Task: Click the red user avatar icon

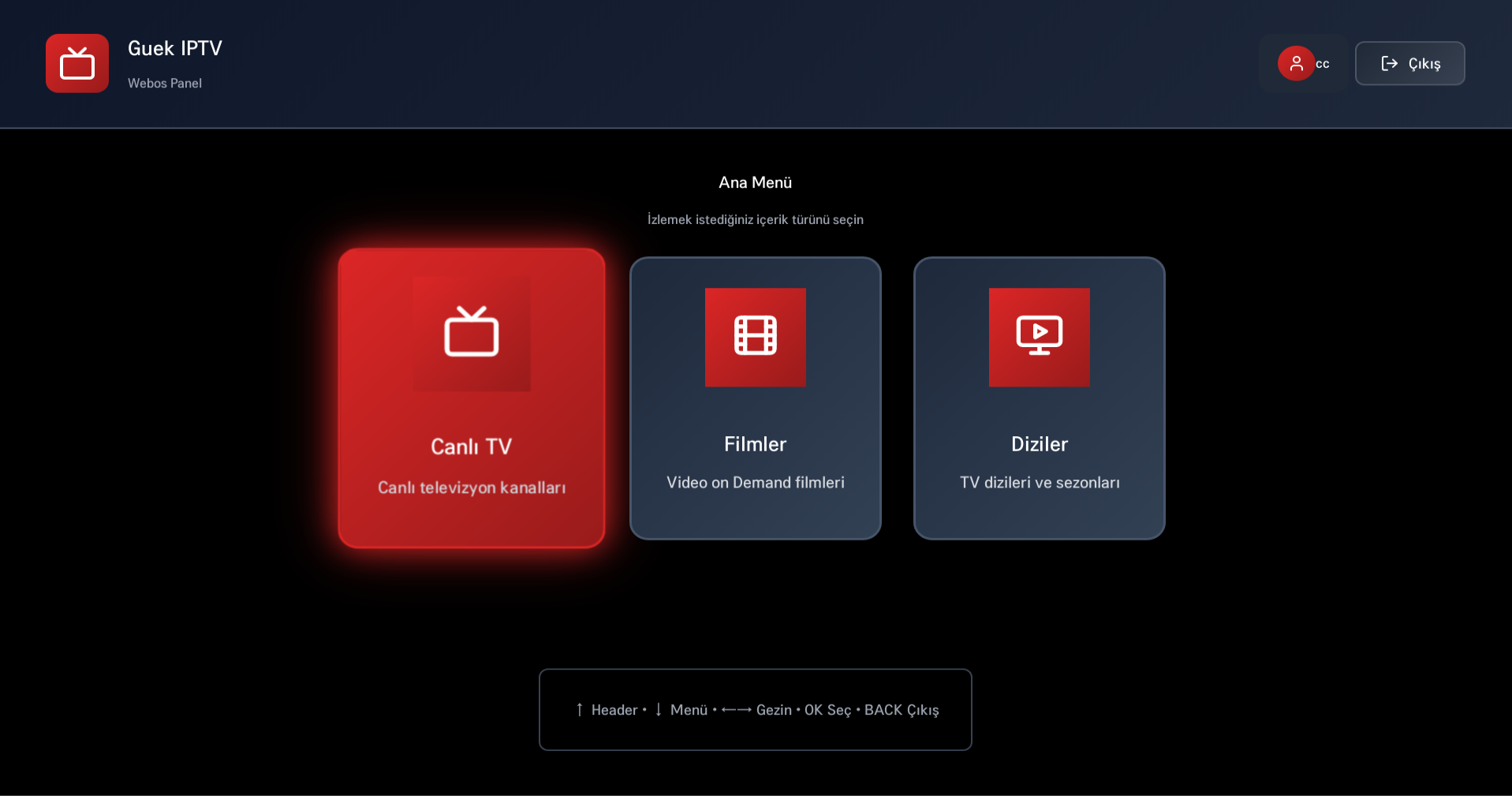Action: click(1296, 63)
